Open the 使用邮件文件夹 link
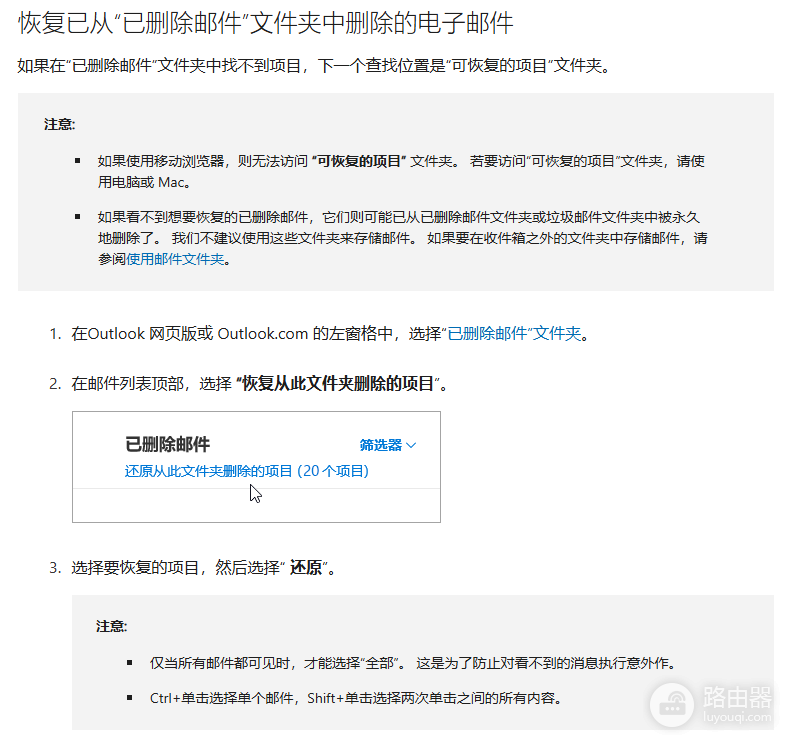The width and height of the screenshot is (790, 745). (x=175, y=259)
